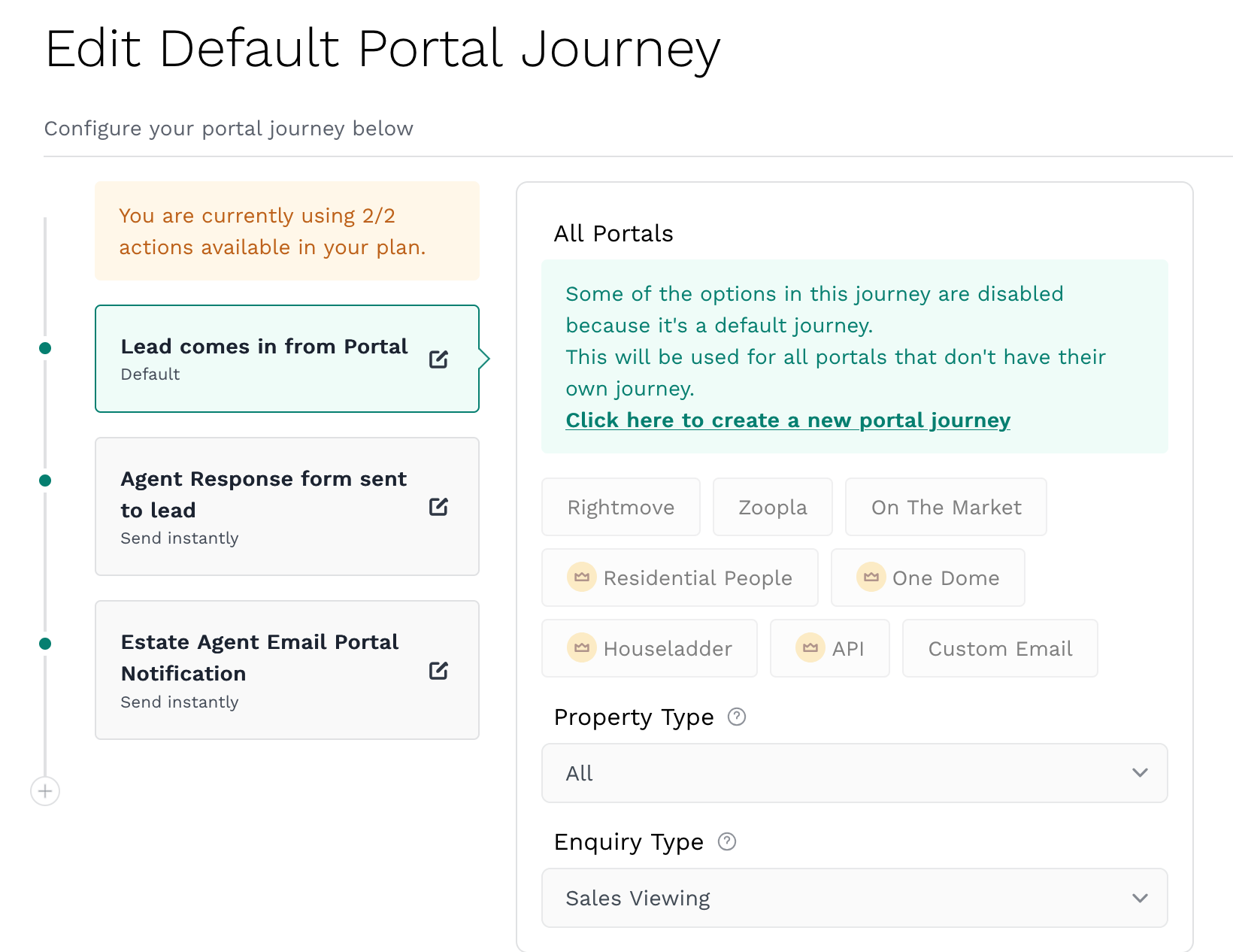Screen dimensions: 1233x952
Task: Click edit icon on Agent Response form step
Action: 438,507
